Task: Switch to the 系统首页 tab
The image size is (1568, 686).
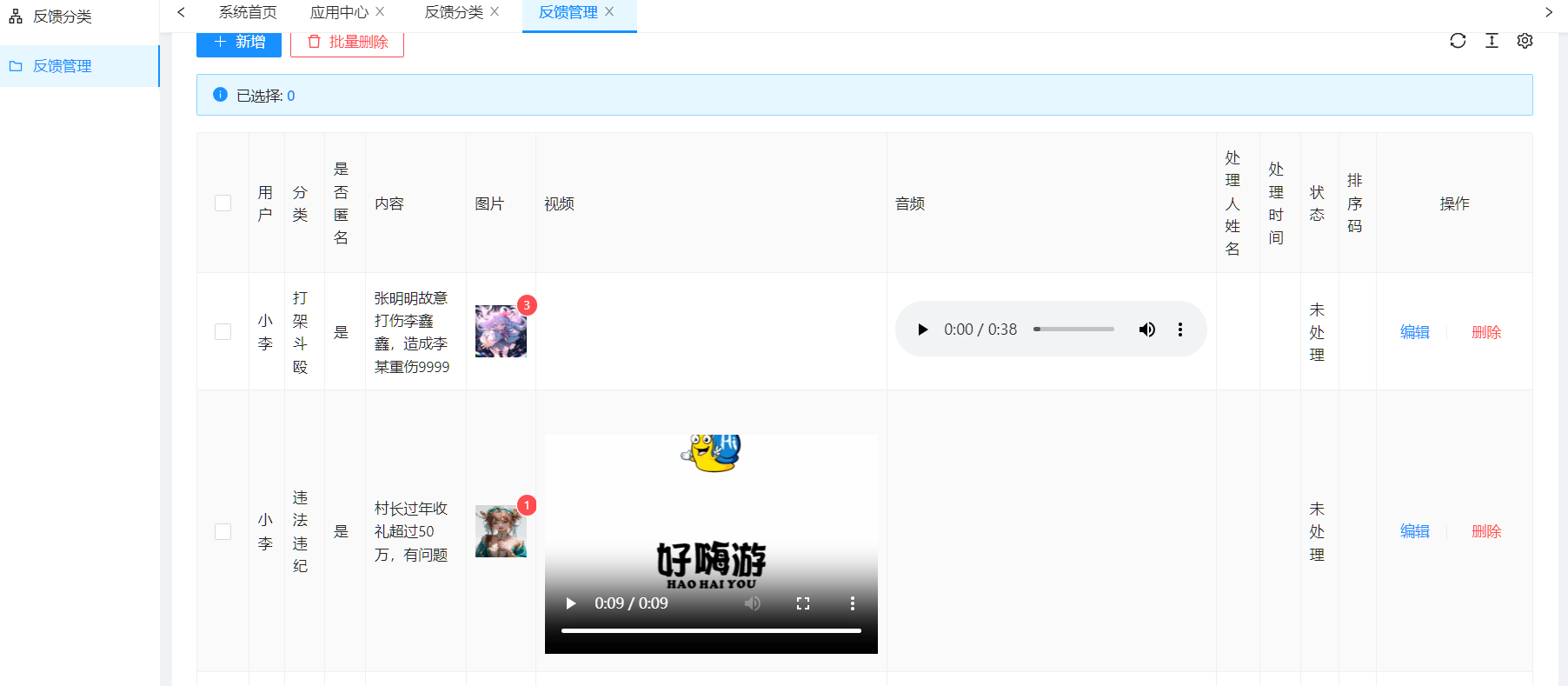Action: click(x=248, y=12)
